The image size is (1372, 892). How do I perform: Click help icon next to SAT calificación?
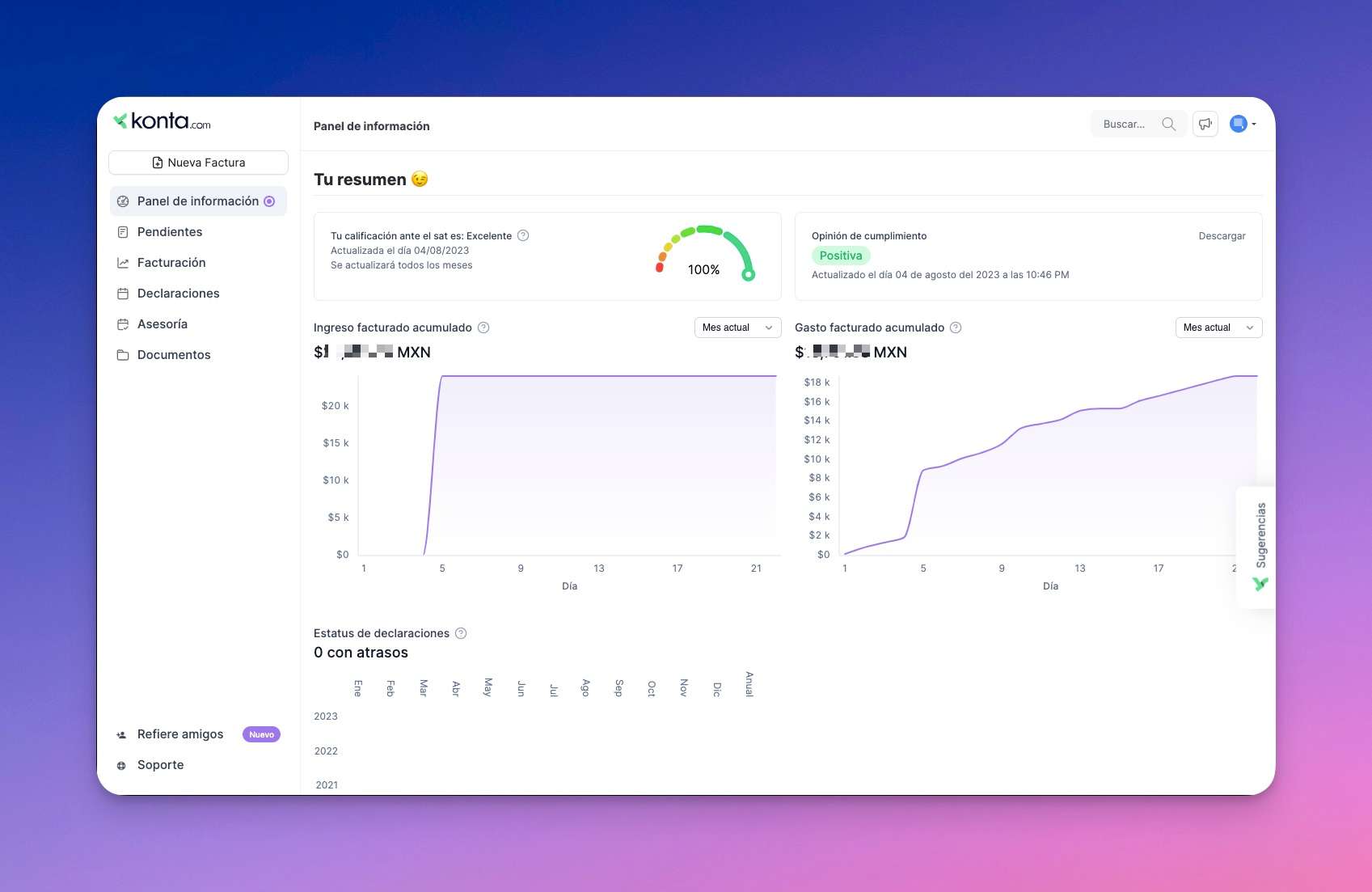coord(523,235)
